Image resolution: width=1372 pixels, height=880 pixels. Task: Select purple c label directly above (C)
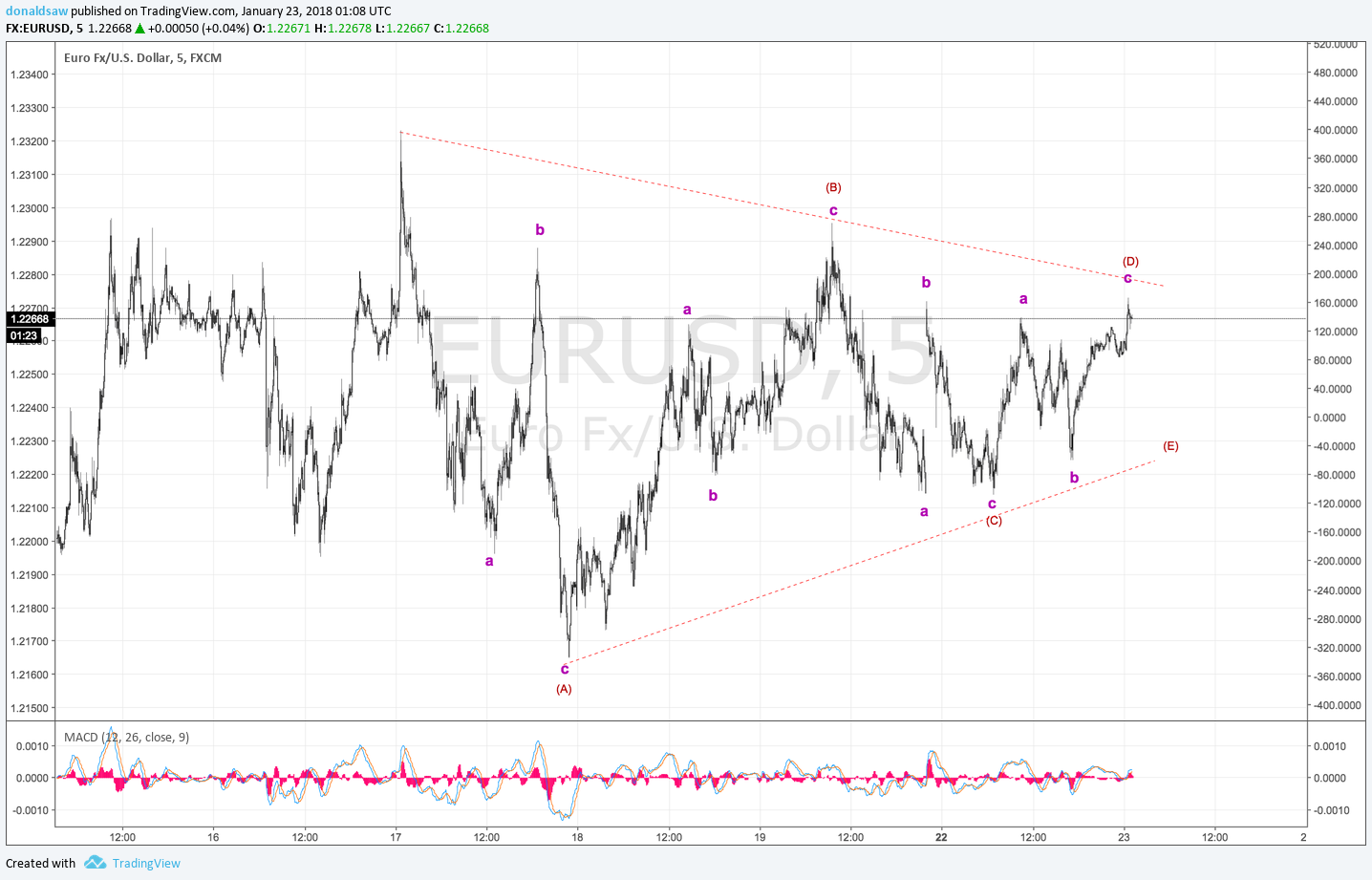point(992,504)
